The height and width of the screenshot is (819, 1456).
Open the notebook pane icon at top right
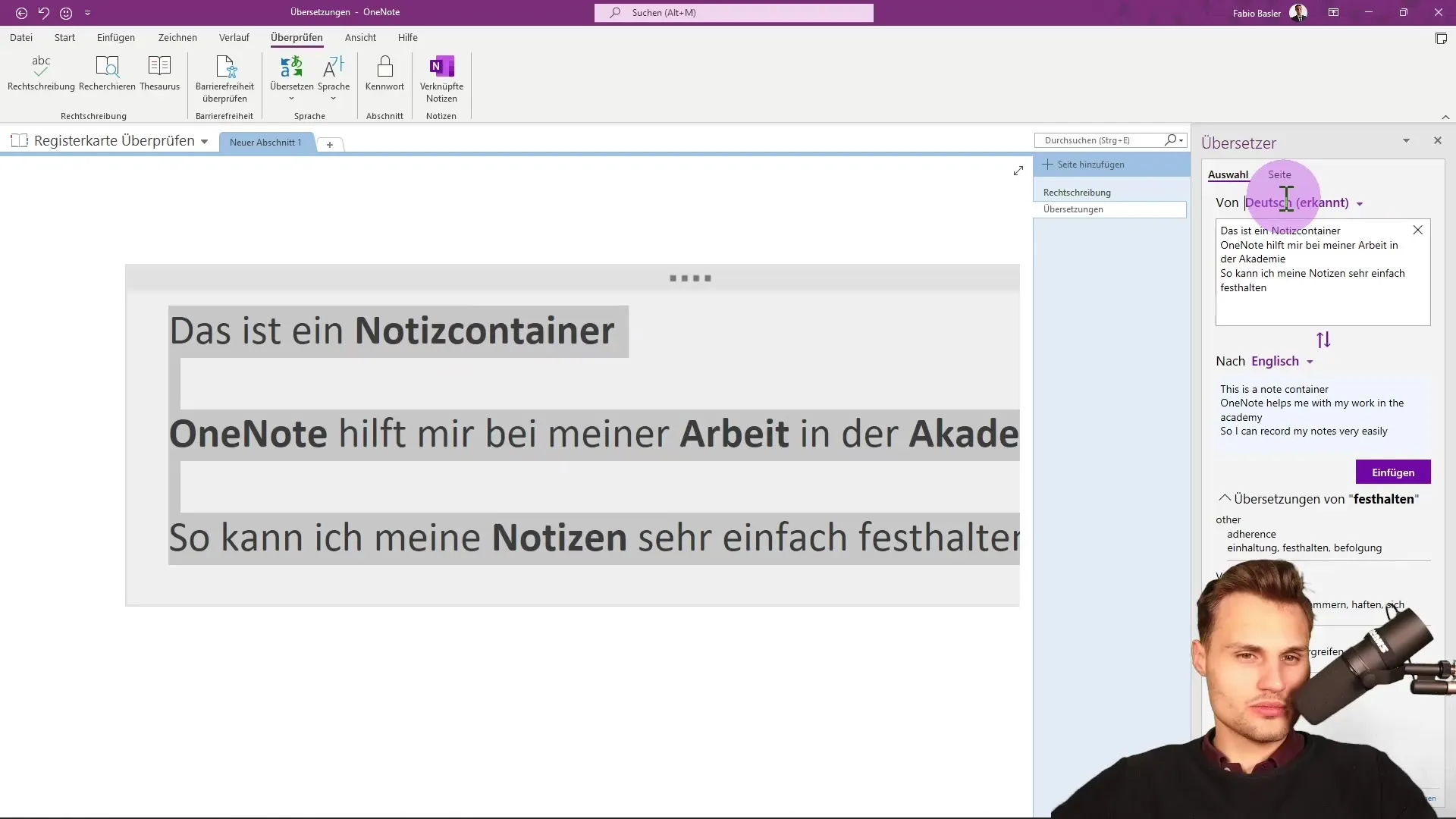pos(1442,39)
